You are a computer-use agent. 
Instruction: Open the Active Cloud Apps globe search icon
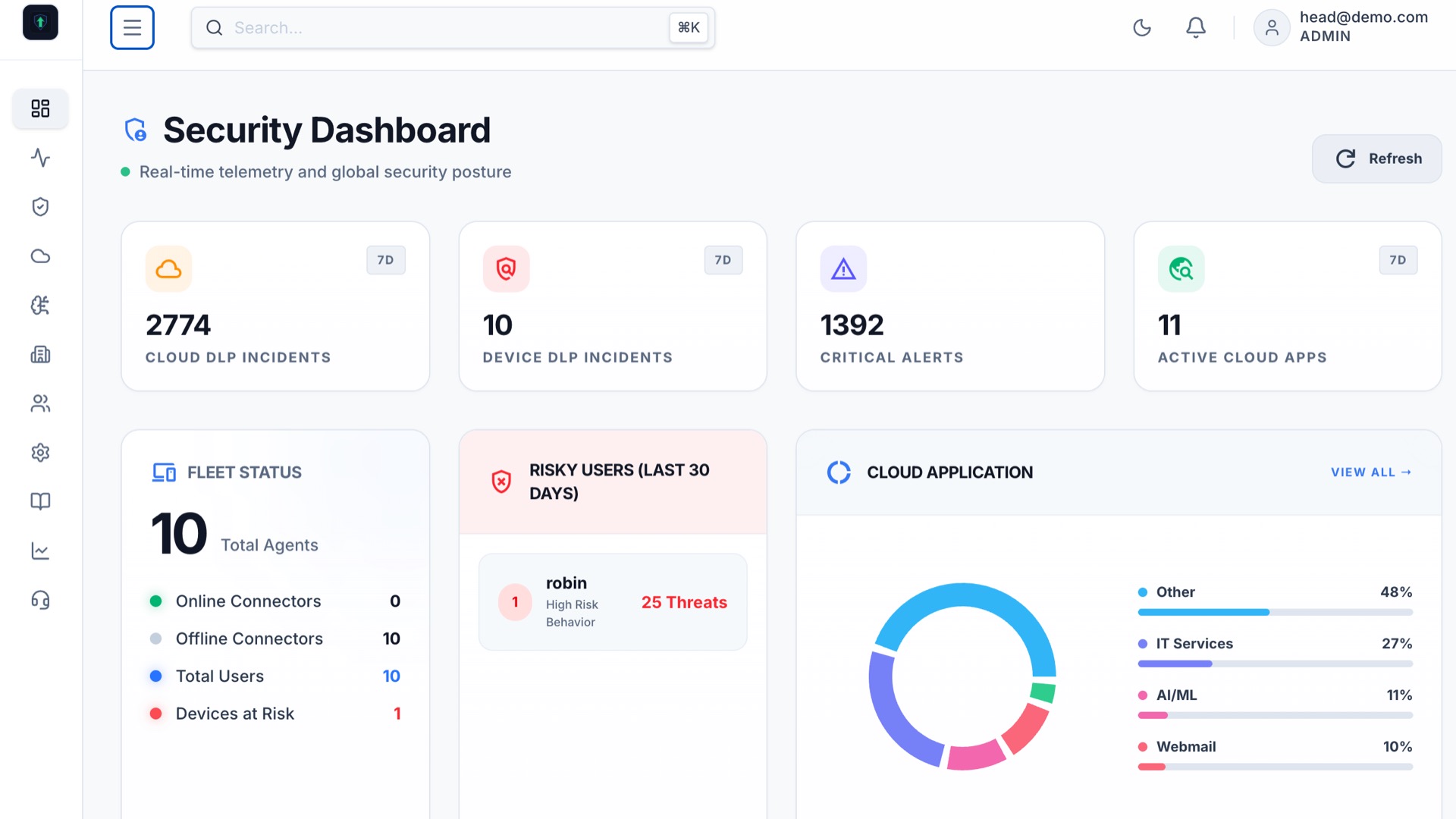(1181, 268)
